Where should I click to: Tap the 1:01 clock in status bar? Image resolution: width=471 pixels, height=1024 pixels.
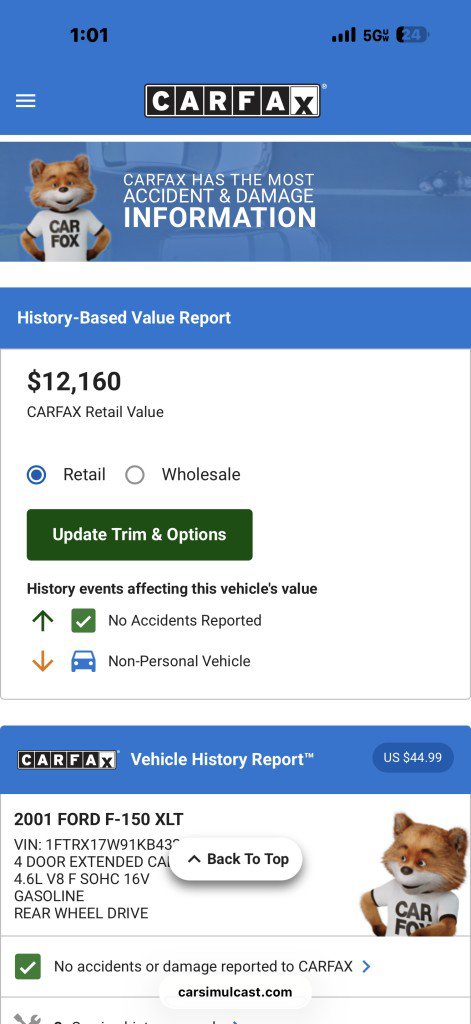[x=89, y=35]
